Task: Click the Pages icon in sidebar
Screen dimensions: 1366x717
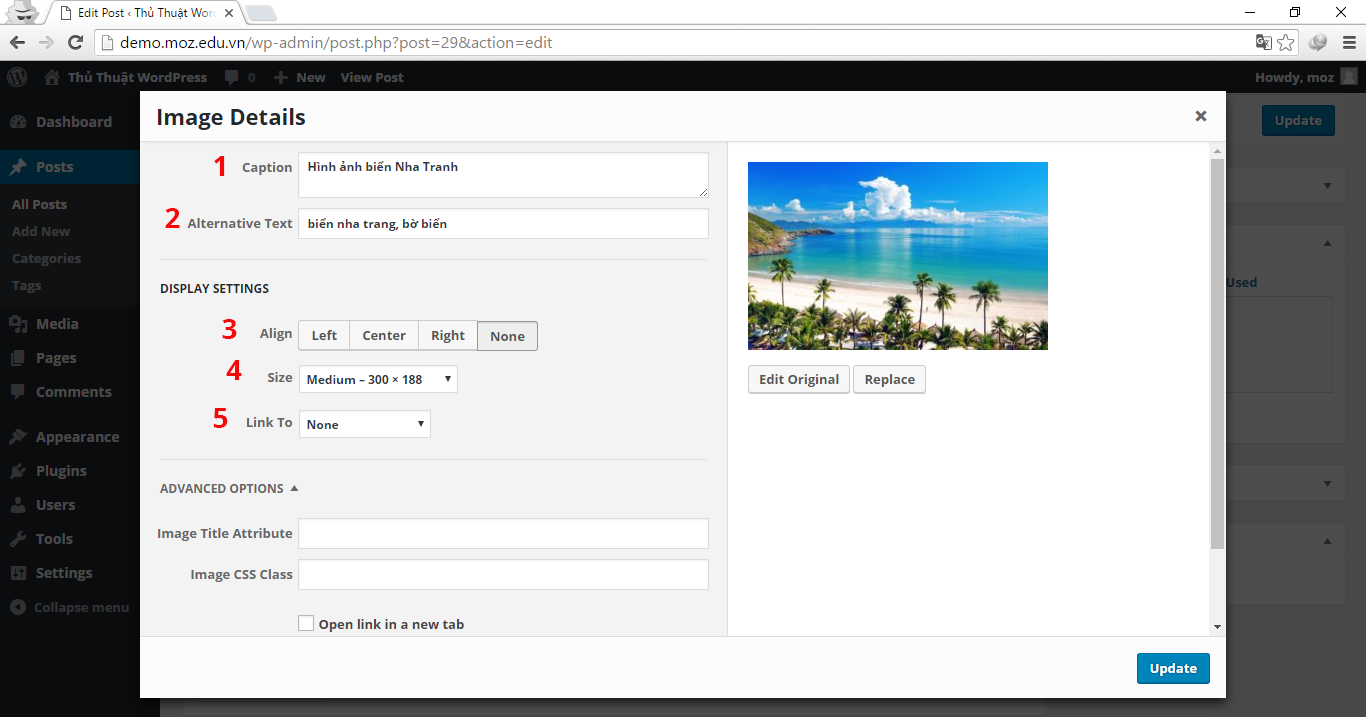Action: click(18, 358)
